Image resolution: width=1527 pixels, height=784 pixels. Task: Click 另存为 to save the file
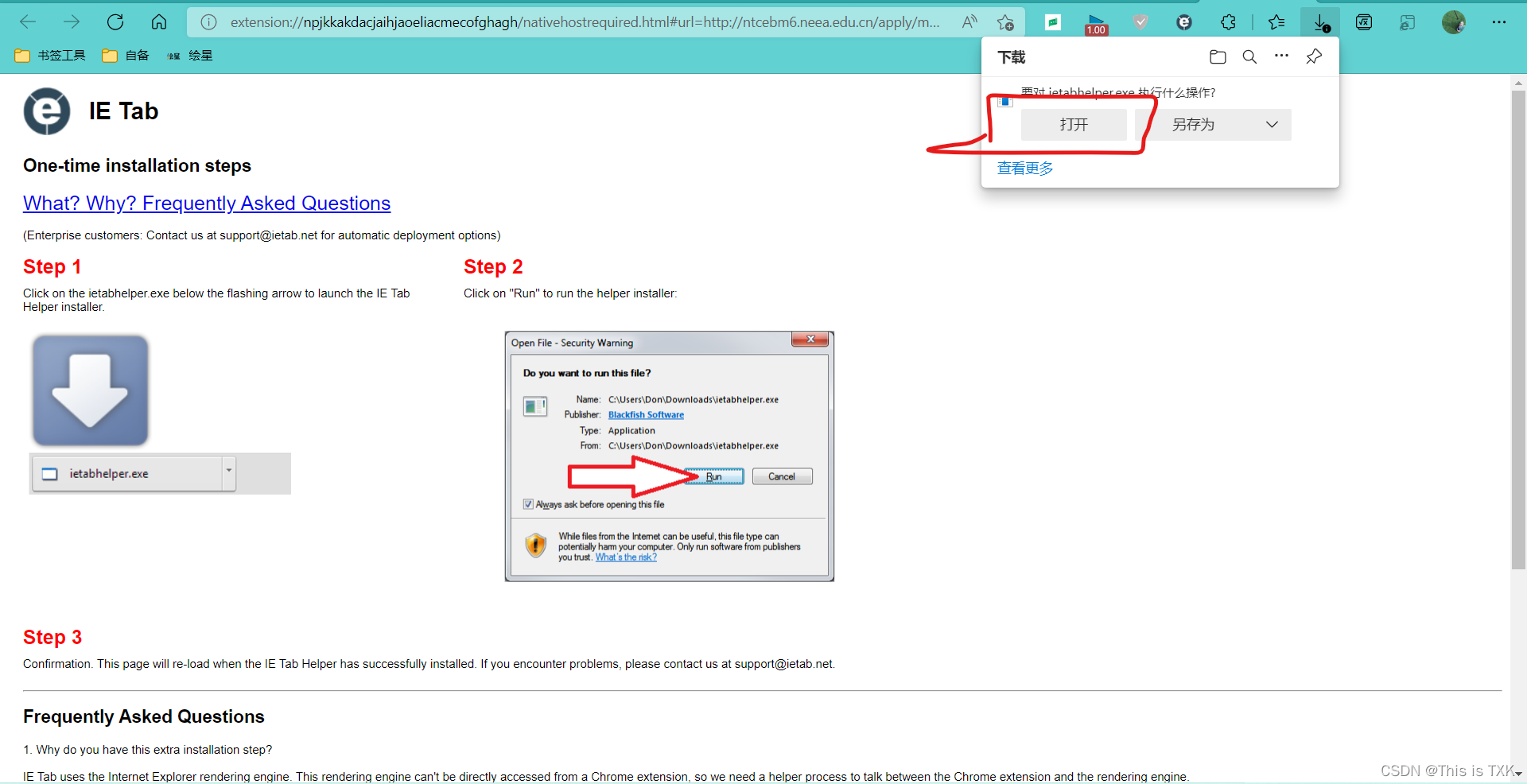coord(1193,125)
